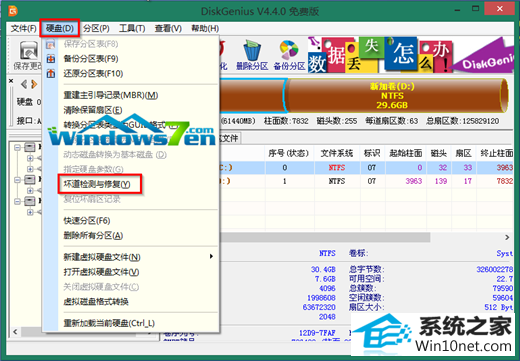Collapse the third disk tree node
The image size is (520, 361).
17,201
